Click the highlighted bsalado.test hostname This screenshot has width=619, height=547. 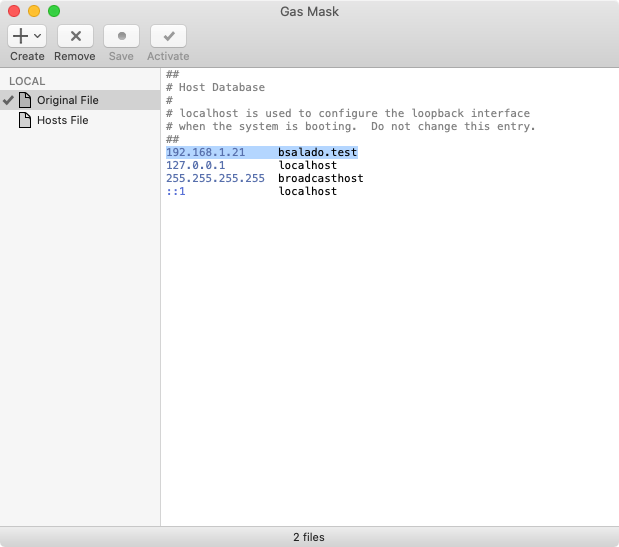point(317,152)
